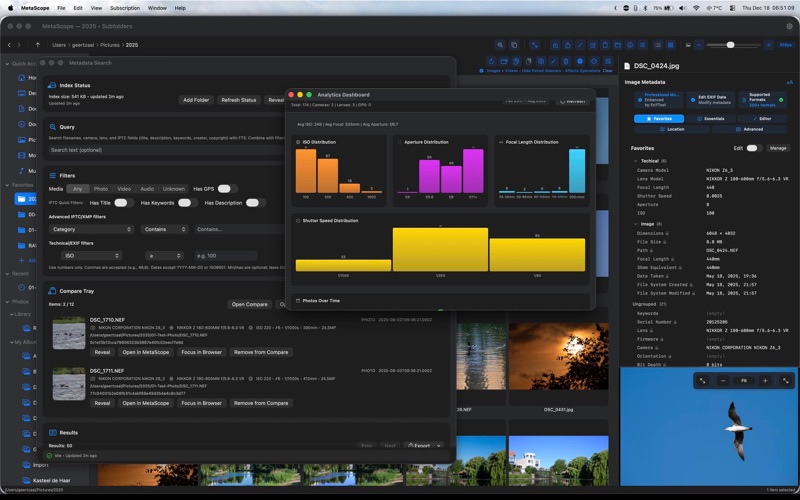800x500 pixels.
Task: Collapse the Image group in metadata panel
Action: coord(636,224)
